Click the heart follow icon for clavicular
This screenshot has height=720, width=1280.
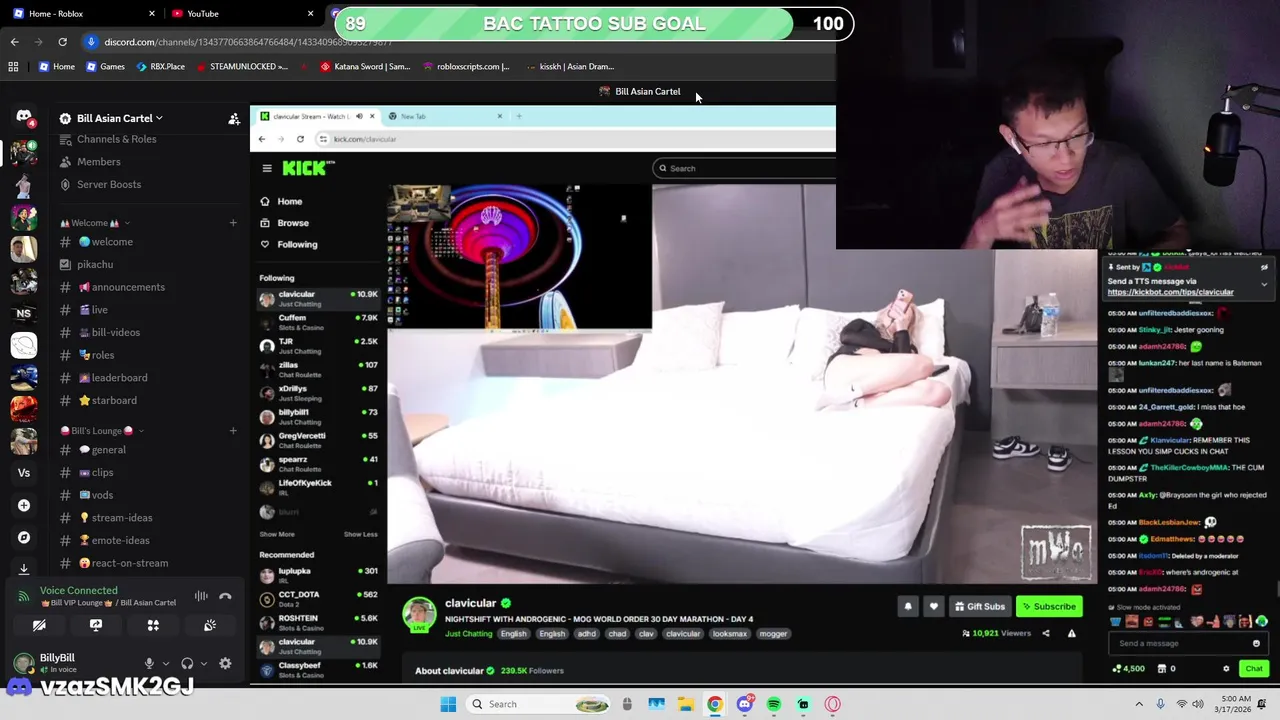pyautogui.click(x=933, y=606)
